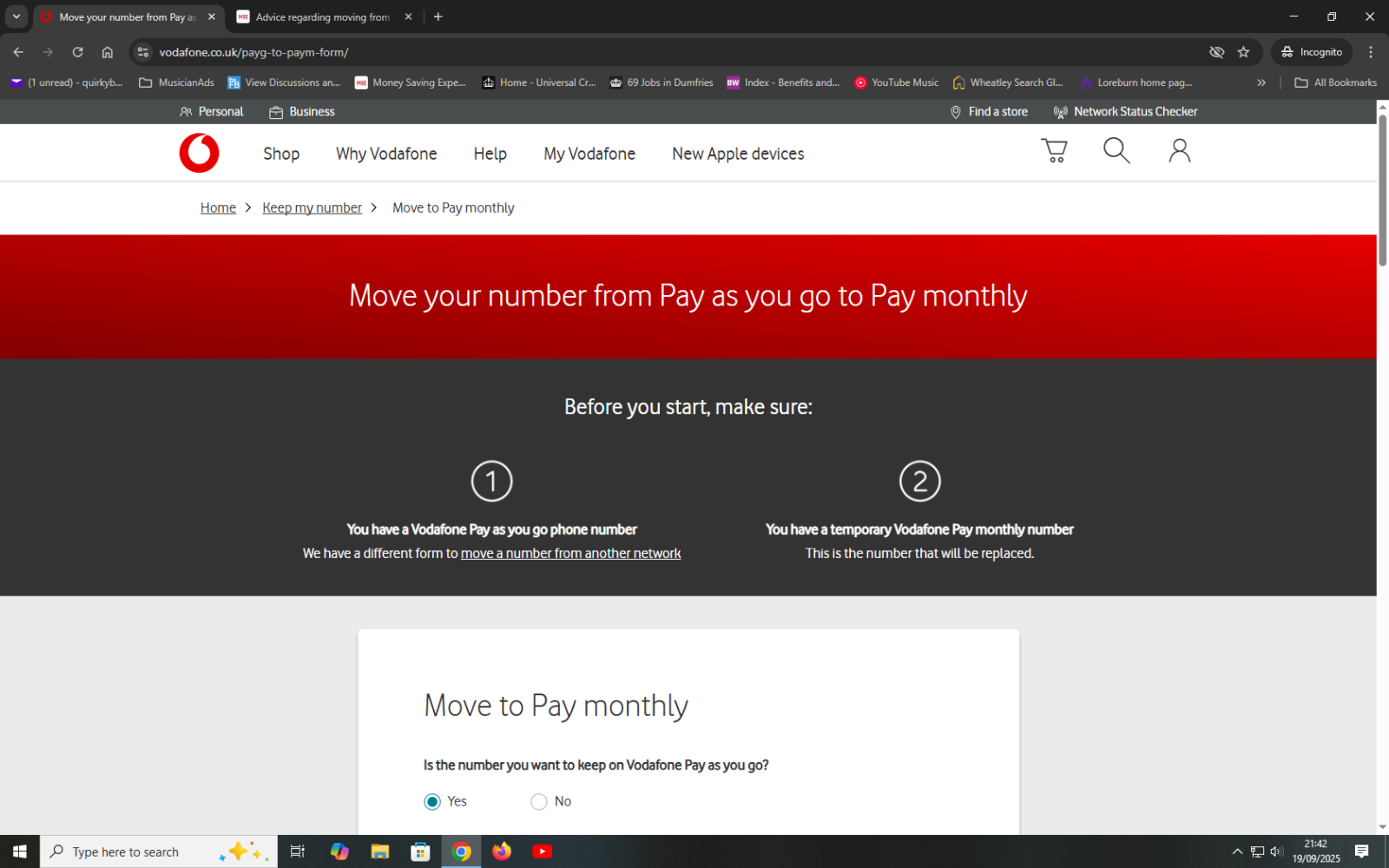
Task: Click the browser forward arrow
Action: (48, 52)
